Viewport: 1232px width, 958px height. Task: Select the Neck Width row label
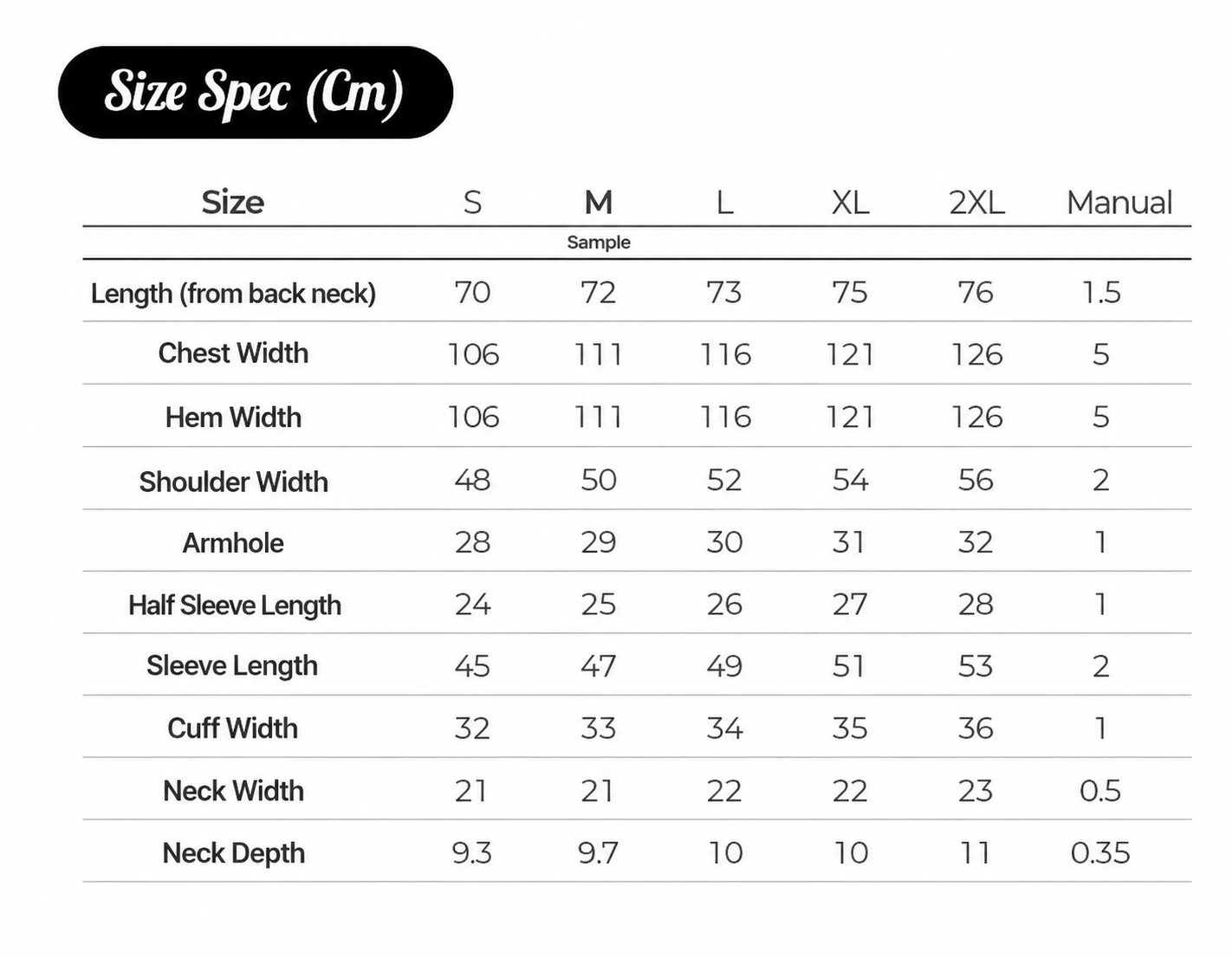click(x=233, y=791)
